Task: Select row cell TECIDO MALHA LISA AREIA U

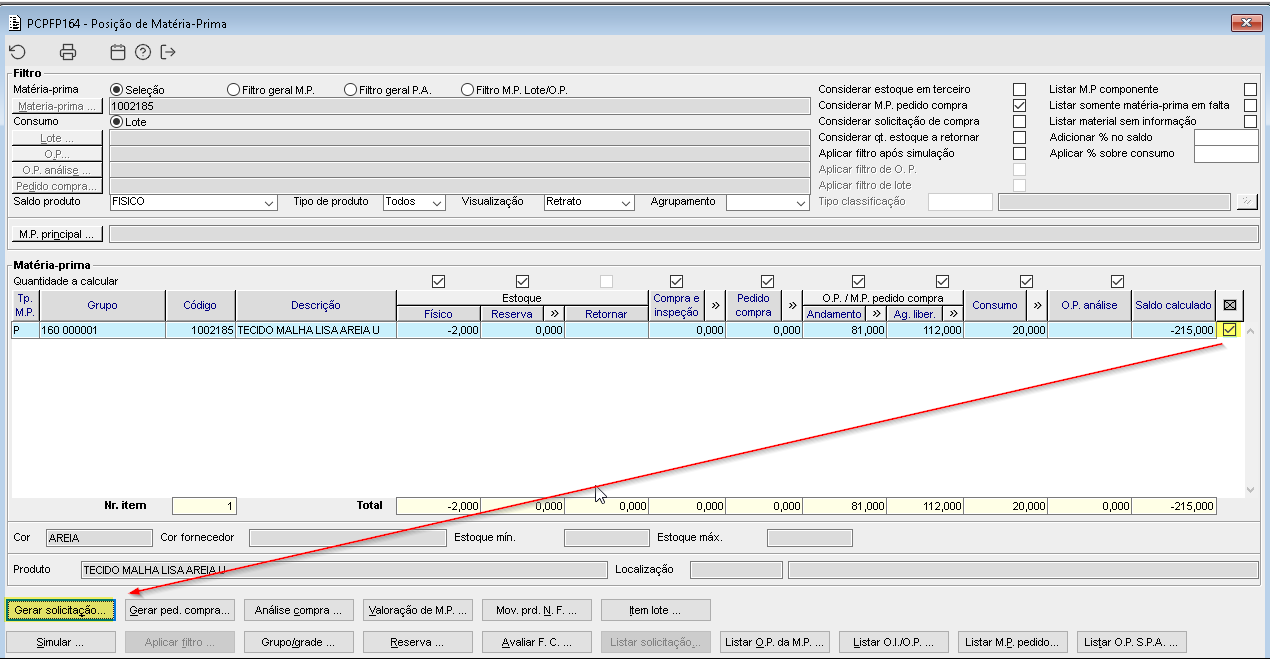Action: 316,330
